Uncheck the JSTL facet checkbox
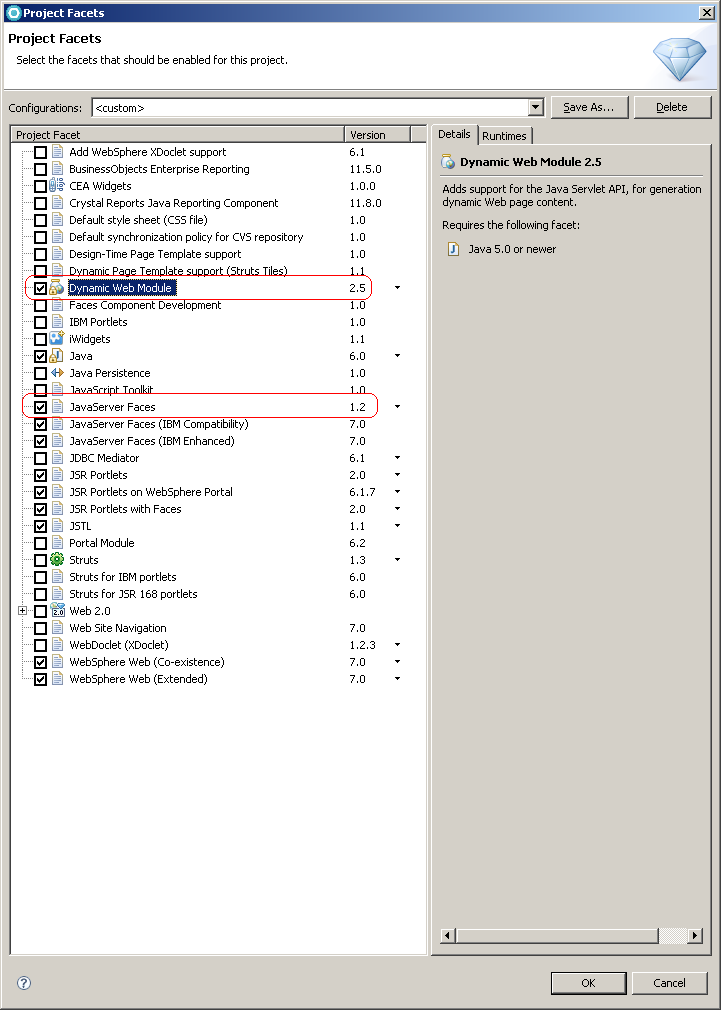The height and width of the screenshot is (1010, 721). point(41,526)
